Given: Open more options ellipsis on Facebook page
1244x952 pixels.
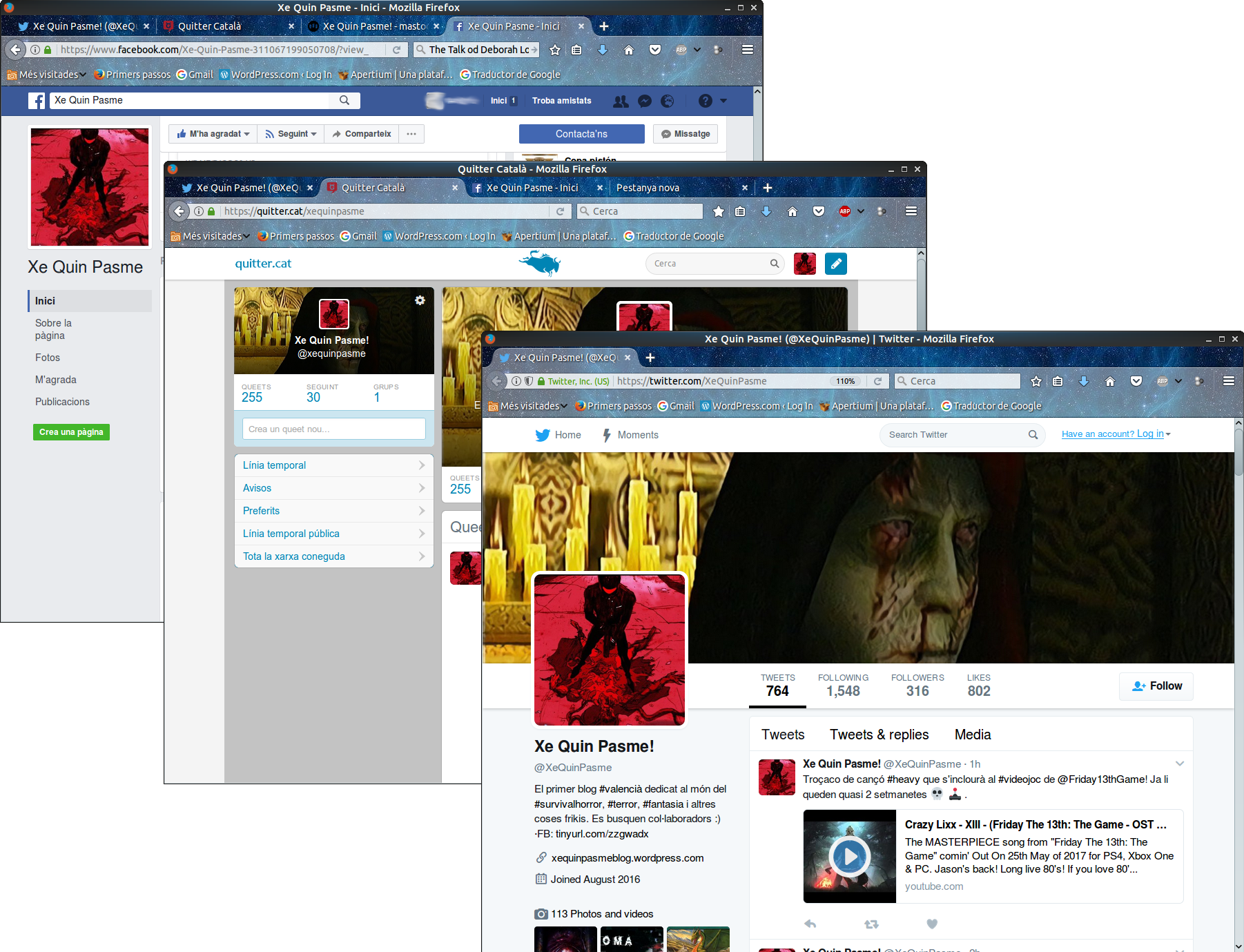Looking at the screenshot, I should coord(411,134).
